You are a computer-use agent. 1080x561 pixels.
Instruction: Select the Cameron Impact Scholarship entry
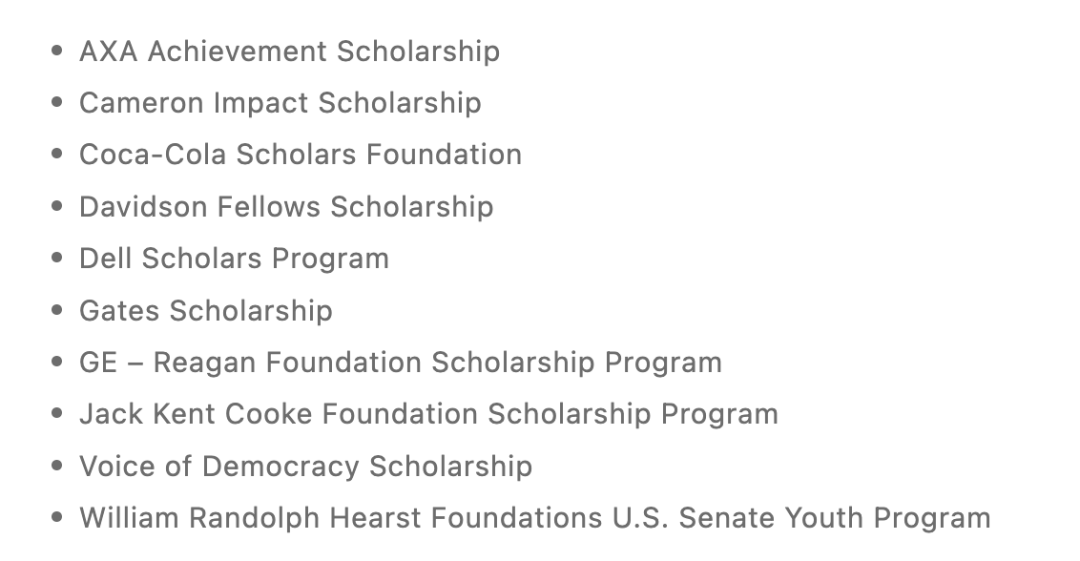280,103
